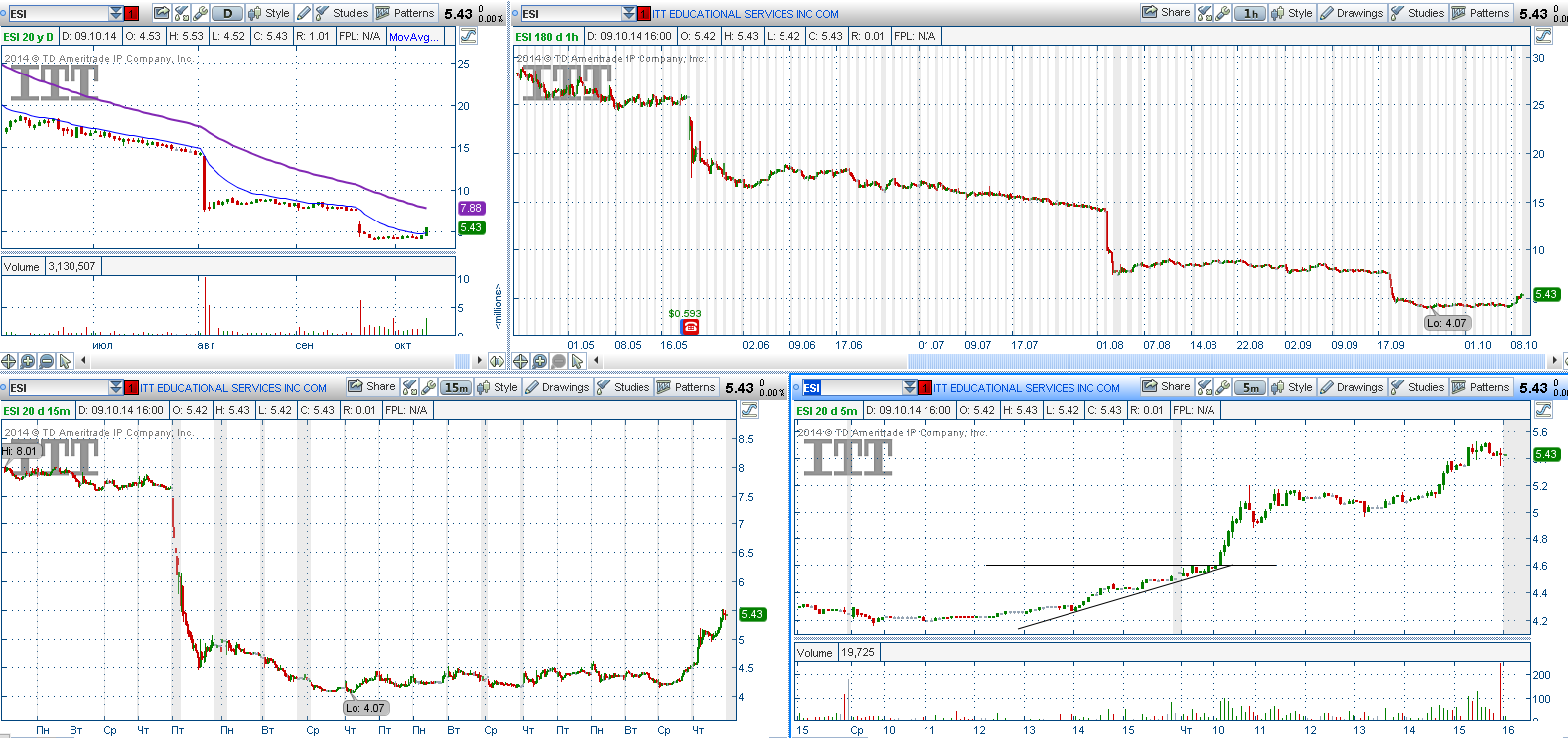1568x738 pixels.
Task: Open Studies on the 1h chart
Action: 1417,13
